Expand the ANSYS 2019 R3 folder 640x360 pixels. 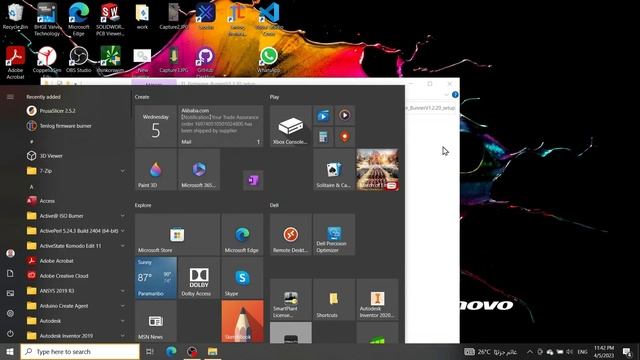pos(76,291)
